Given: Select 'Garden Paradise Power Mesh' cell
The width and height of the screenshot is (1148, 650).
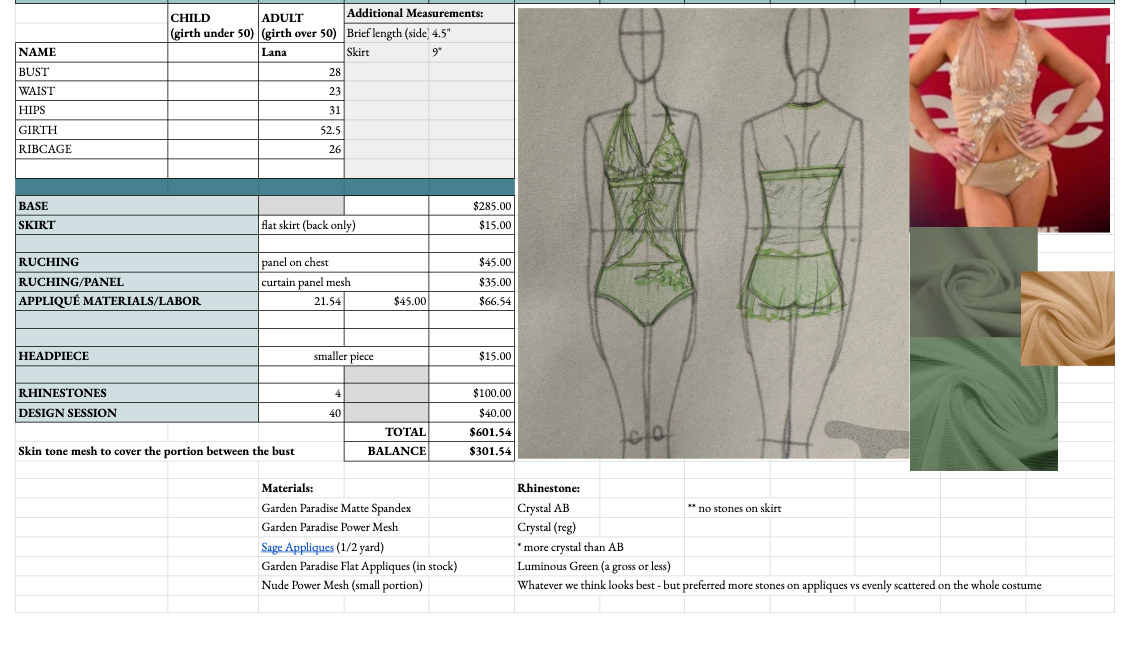Looking at the screenshot, I should (x=329, y=527).
